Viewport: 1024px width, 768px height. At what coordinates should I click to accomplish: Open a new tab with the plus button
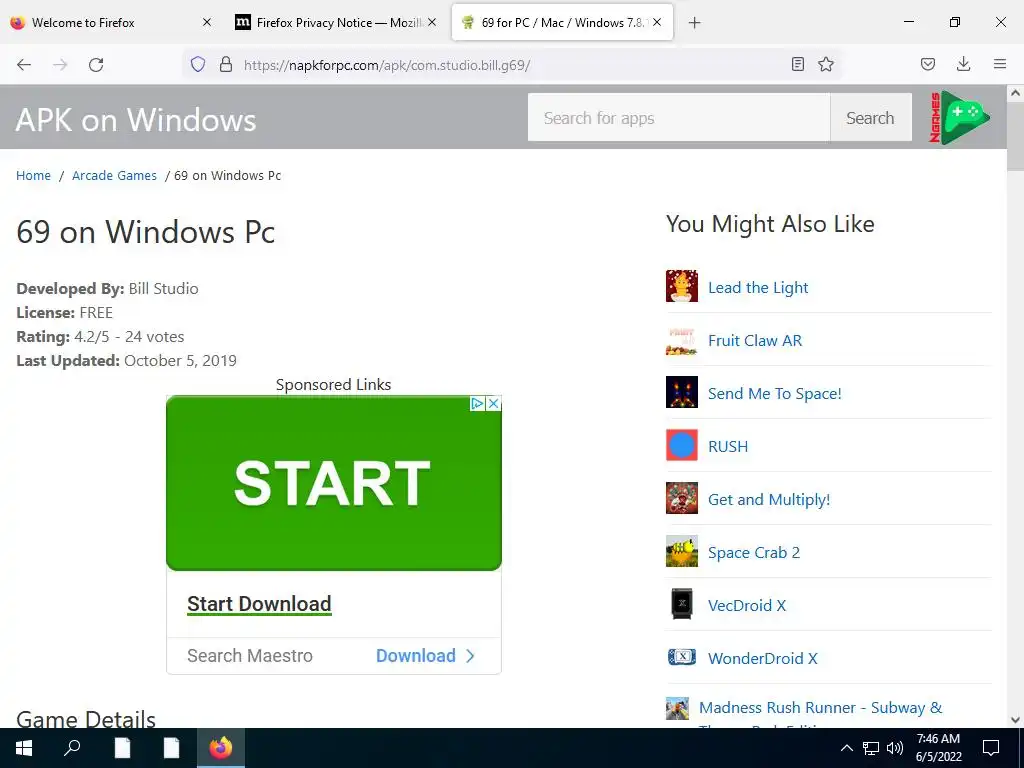(695, 23)
